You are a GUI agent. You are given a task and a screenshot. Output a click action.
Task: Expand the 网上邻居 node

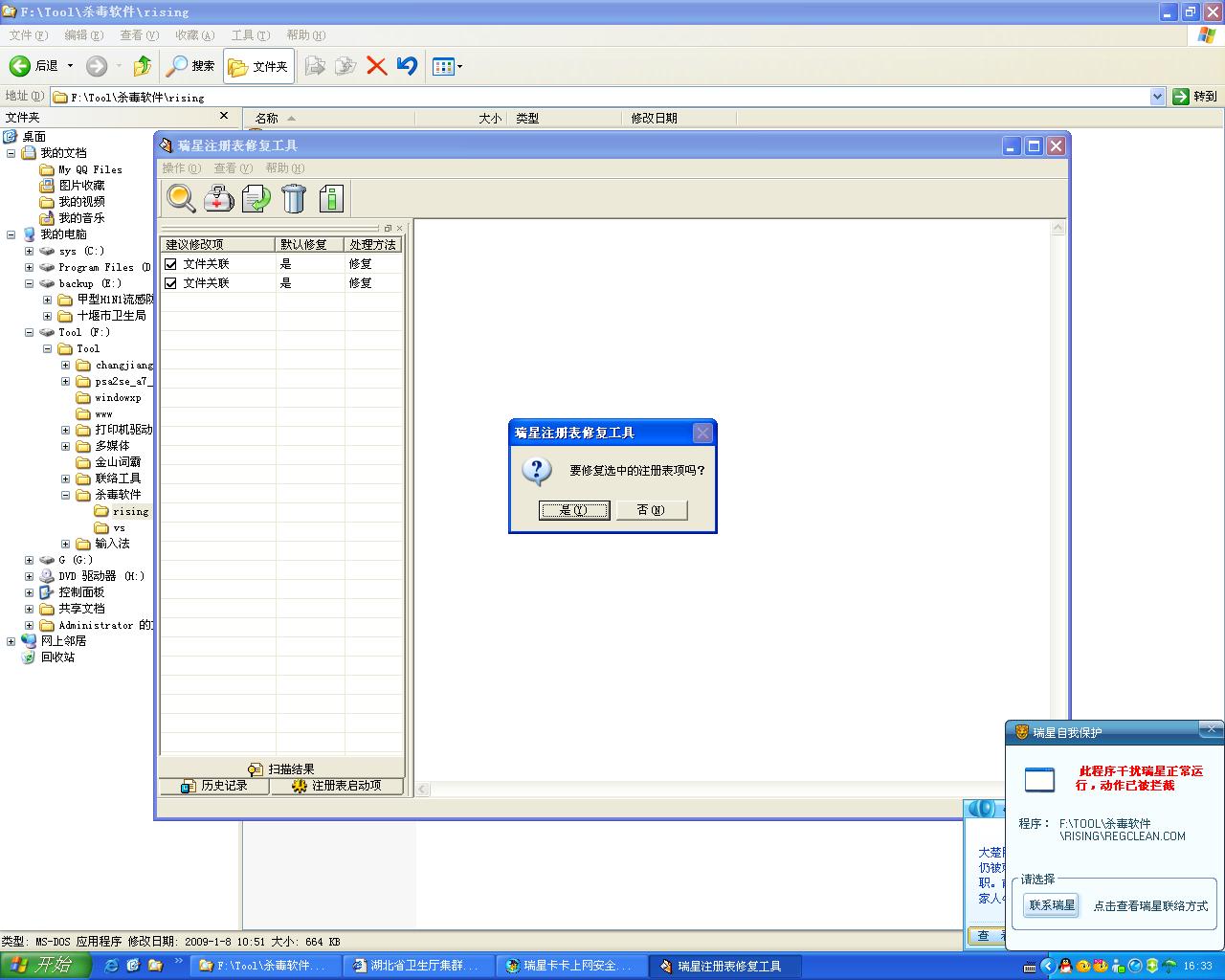(11, 641)
